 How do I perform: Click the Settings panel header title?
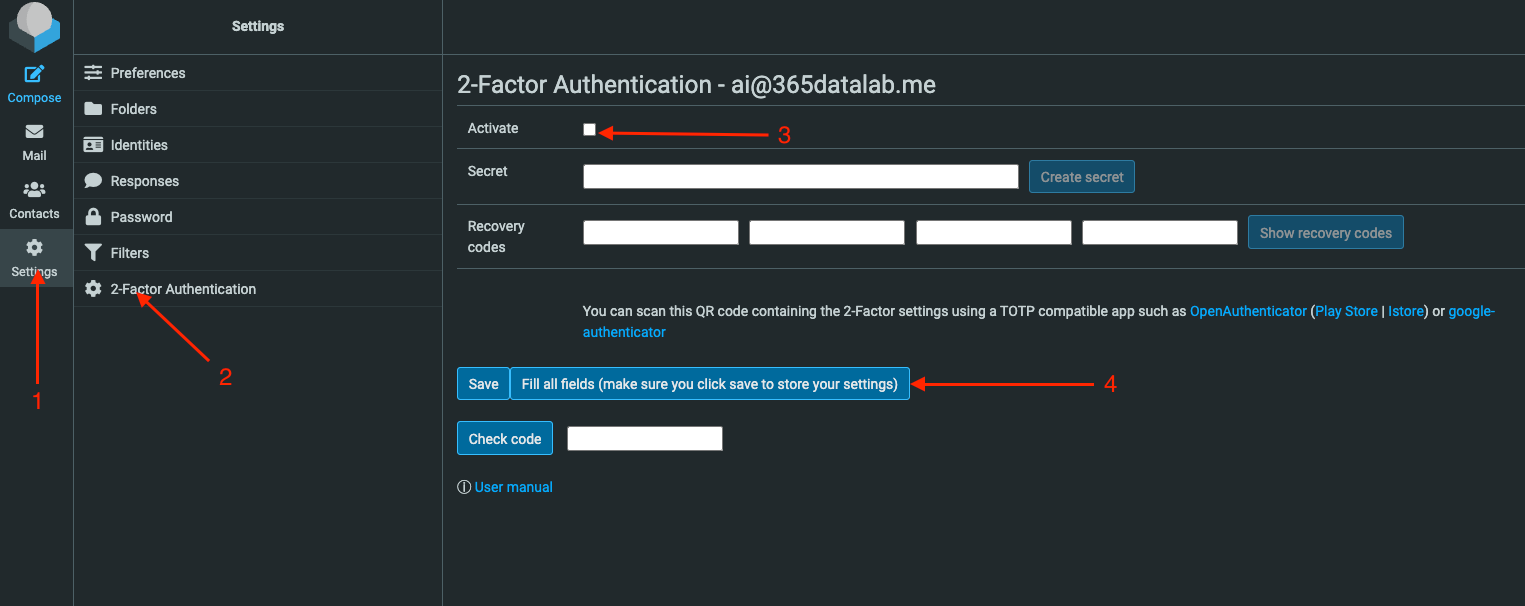pos(258,26)
